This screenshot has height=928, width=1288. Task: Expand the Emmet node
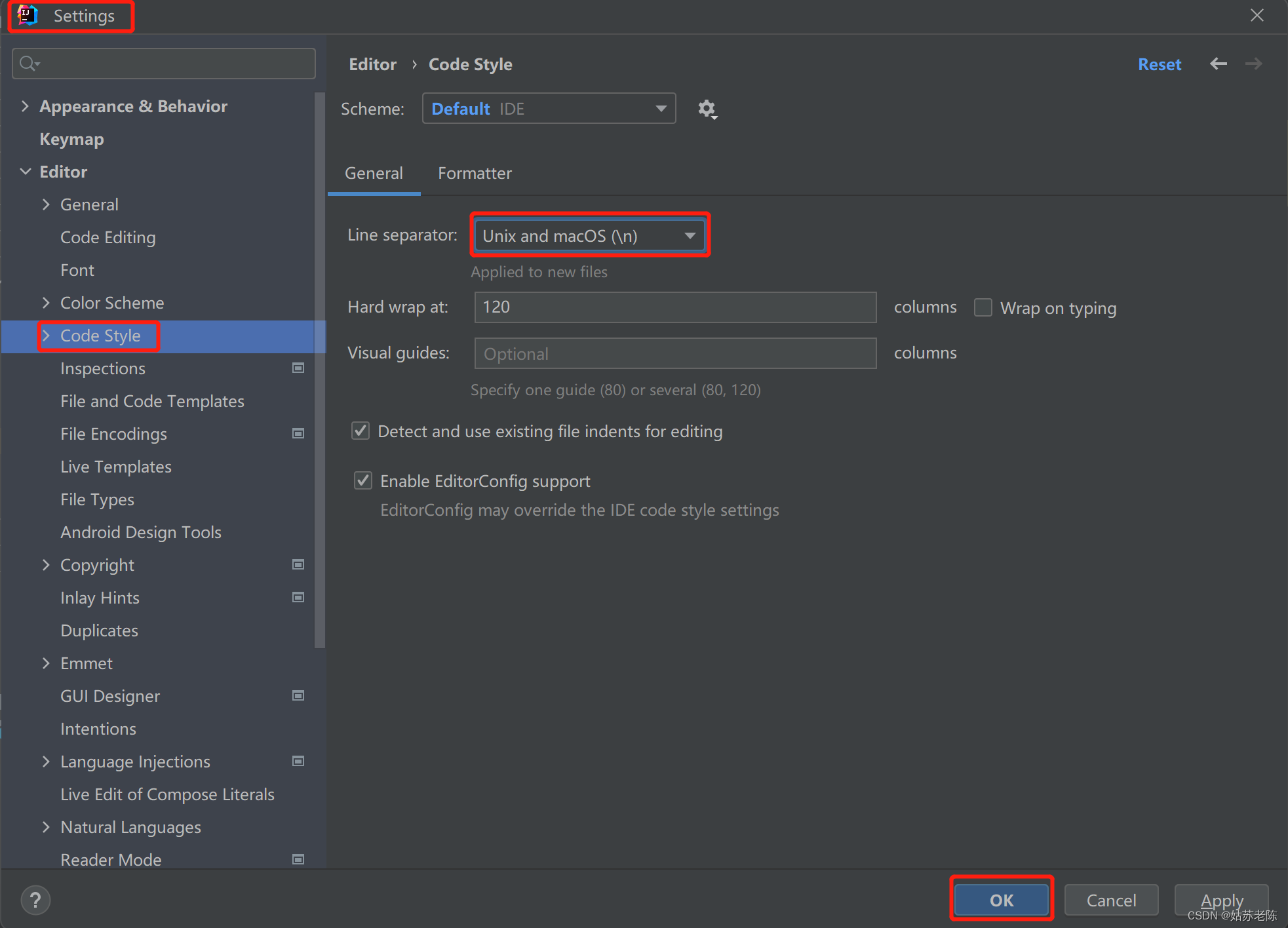(46, 663)
